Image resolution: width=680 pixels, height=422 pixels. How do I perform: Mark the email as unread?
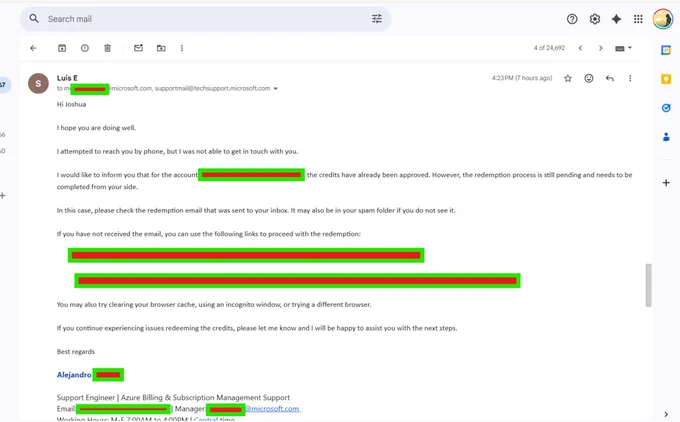(x=138, y=48)
